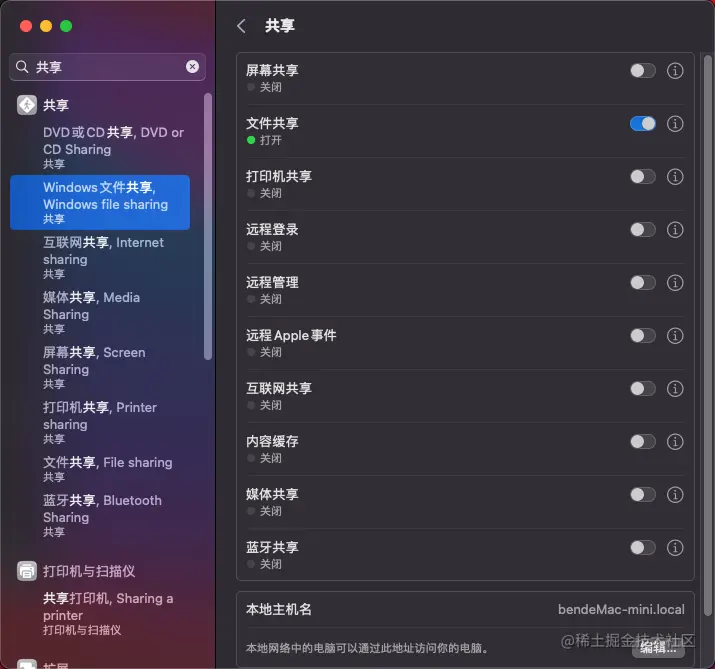Click the green zoom window button
This screenshot has width=715, height=669.
(x=66, y=26)
